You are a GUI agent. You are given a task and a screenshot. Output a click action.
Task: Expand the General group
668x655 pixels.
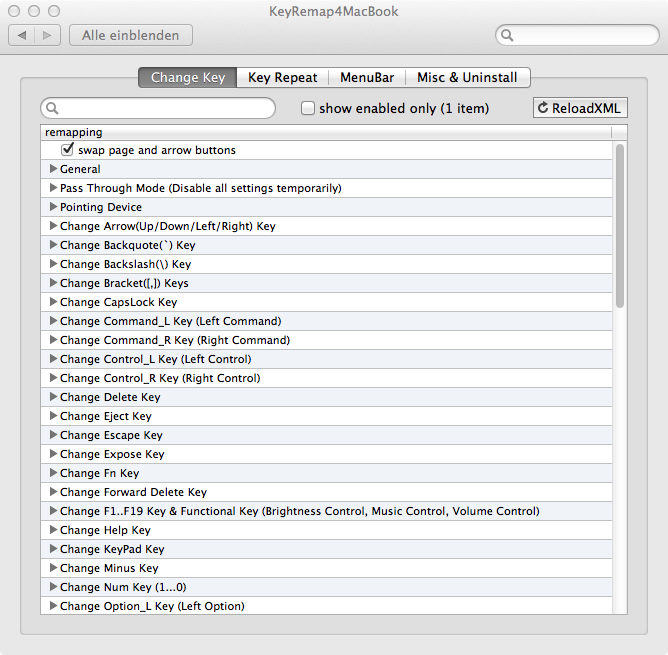tap(53, 169)
